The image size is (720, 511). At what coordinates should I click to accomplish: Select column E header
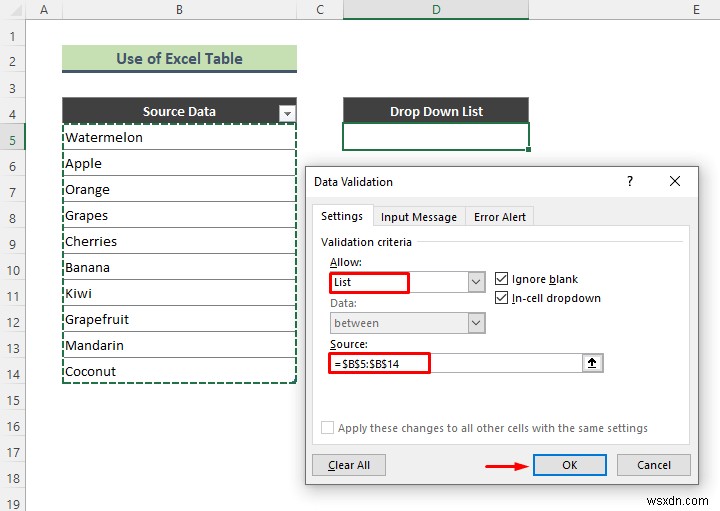696,9
